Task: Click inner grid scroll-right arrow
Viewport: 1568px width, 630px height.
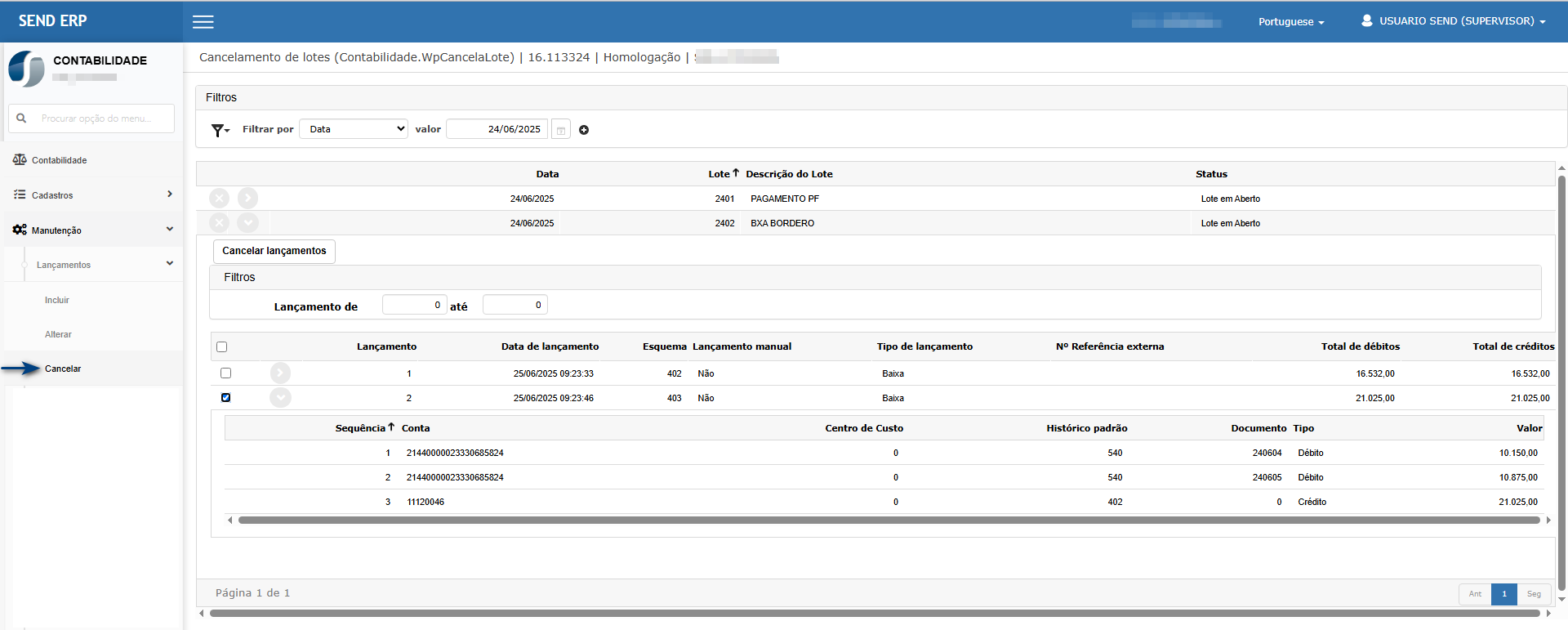Action: (1548, 520)
